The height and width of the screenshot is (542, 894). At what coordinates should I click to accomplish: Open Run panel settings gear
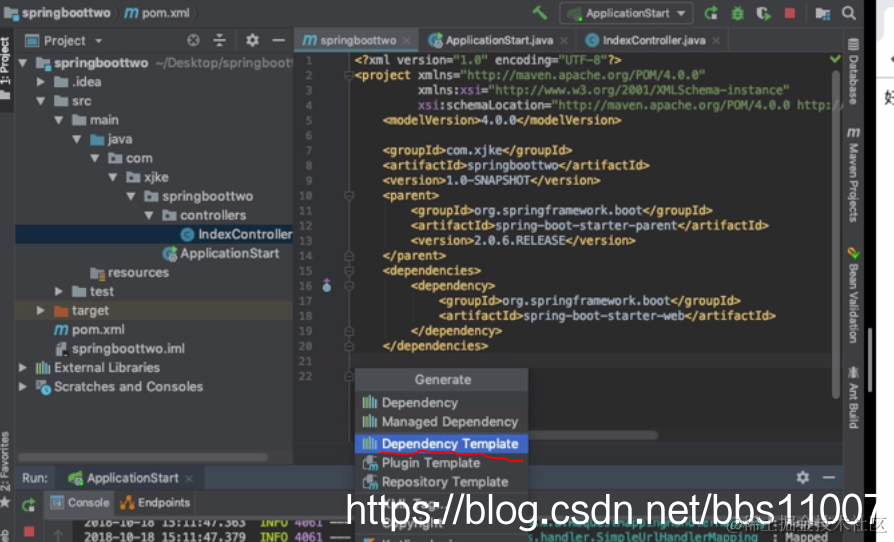(803, 478)
